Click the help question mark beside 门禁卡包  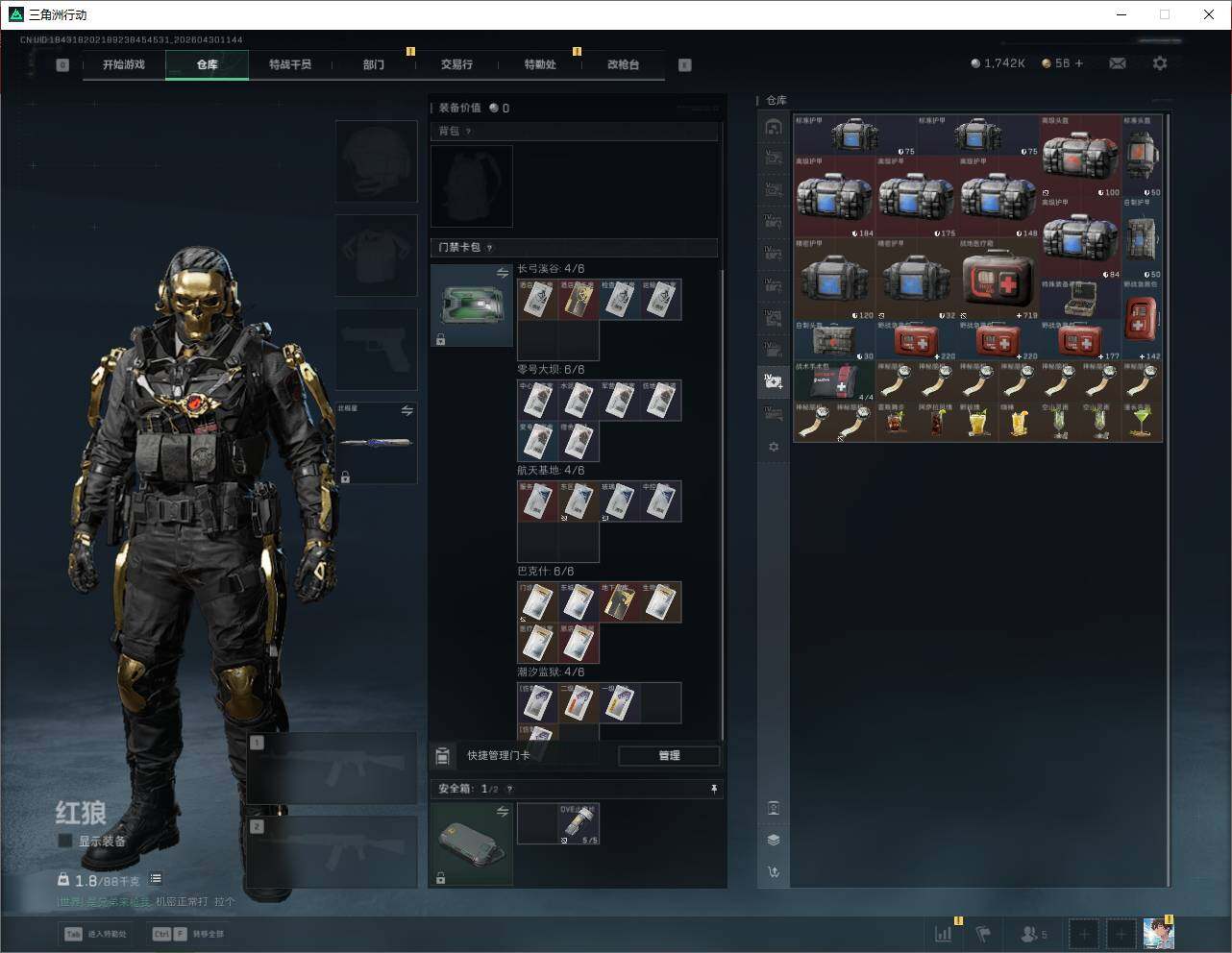point(489,248)
